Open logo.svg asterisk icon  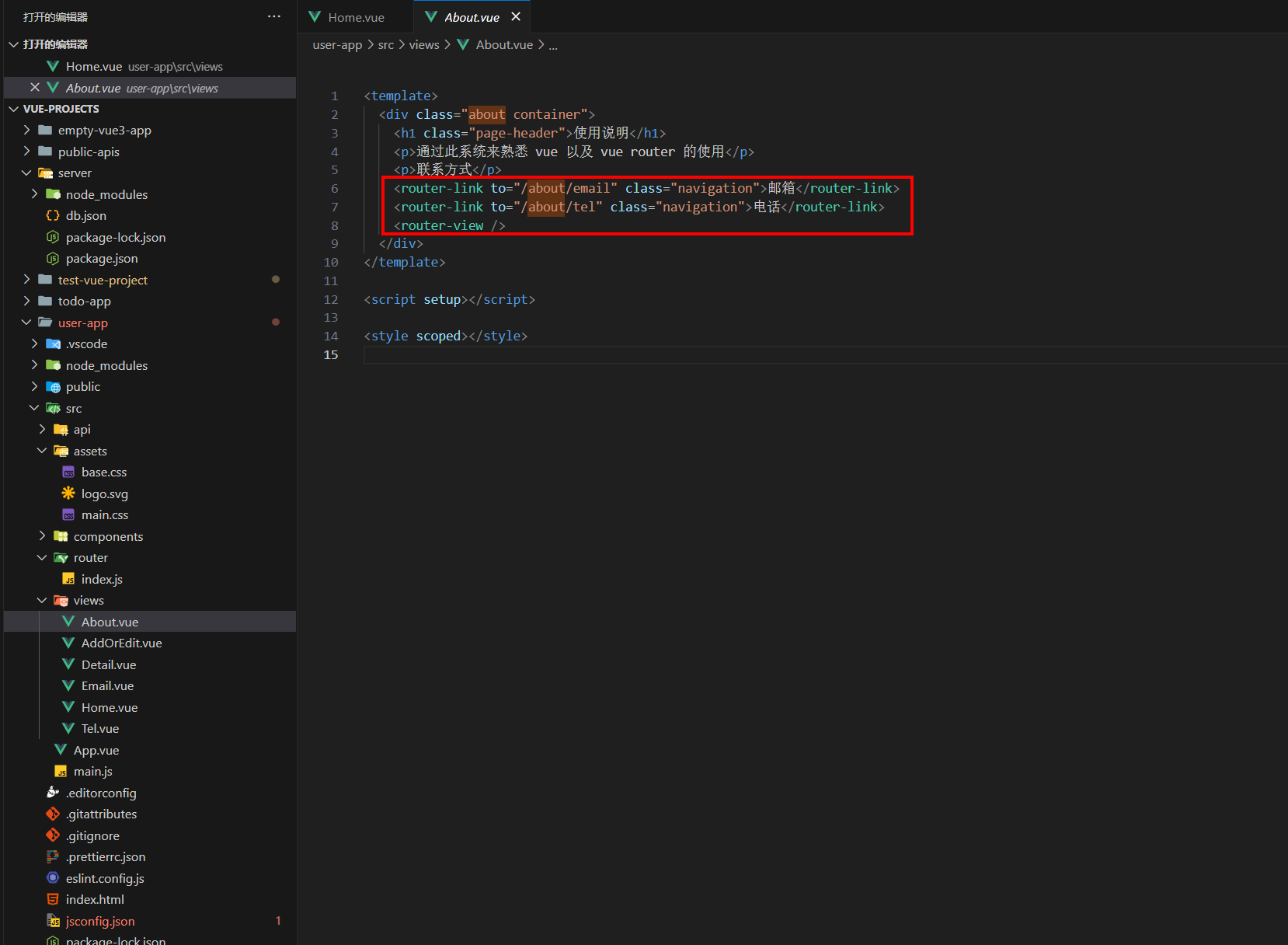68,493
